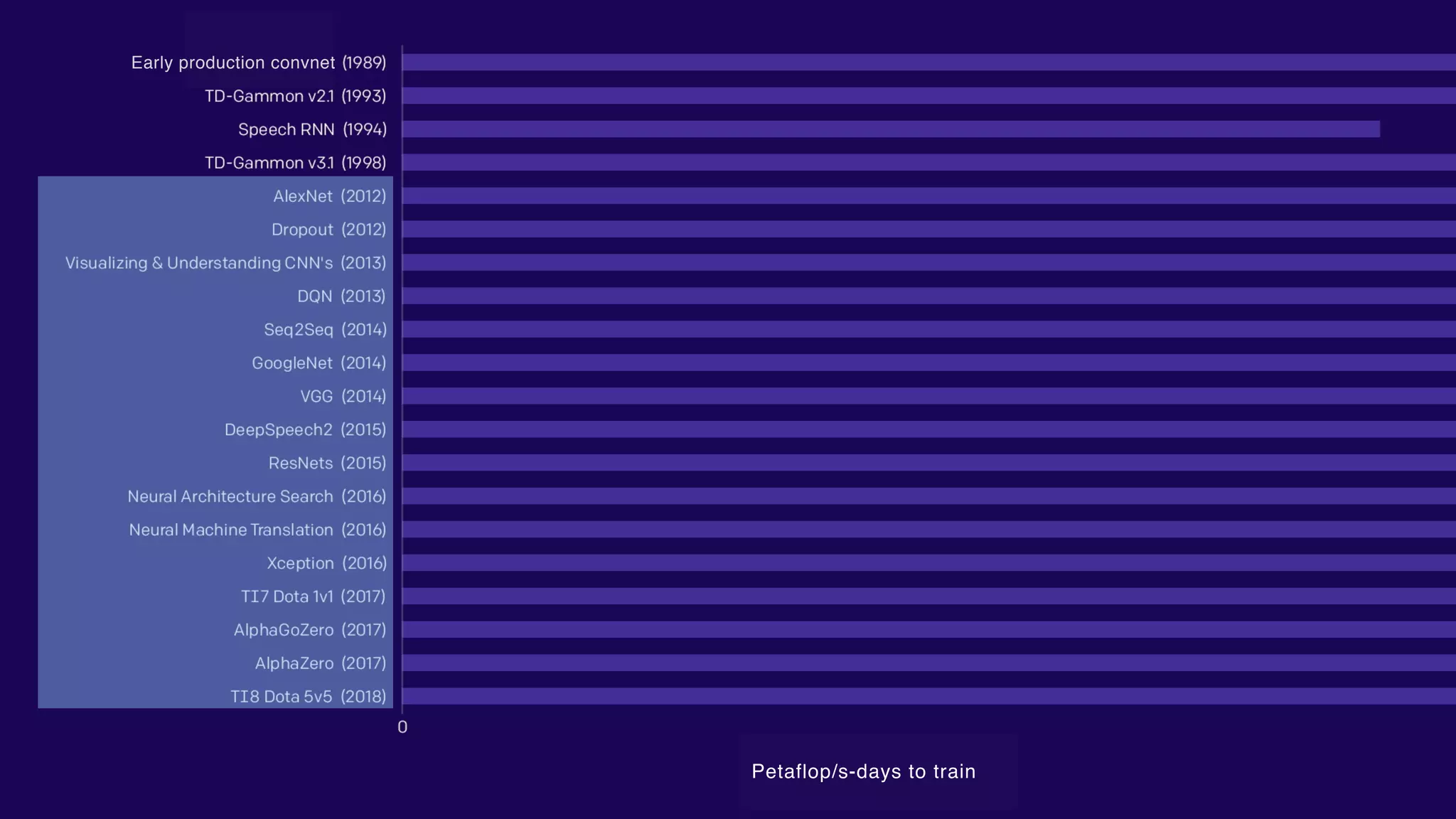Select the TI8 Dota 5v5 data bar
The image size is (1456, 819).
[x=929, y=697]
